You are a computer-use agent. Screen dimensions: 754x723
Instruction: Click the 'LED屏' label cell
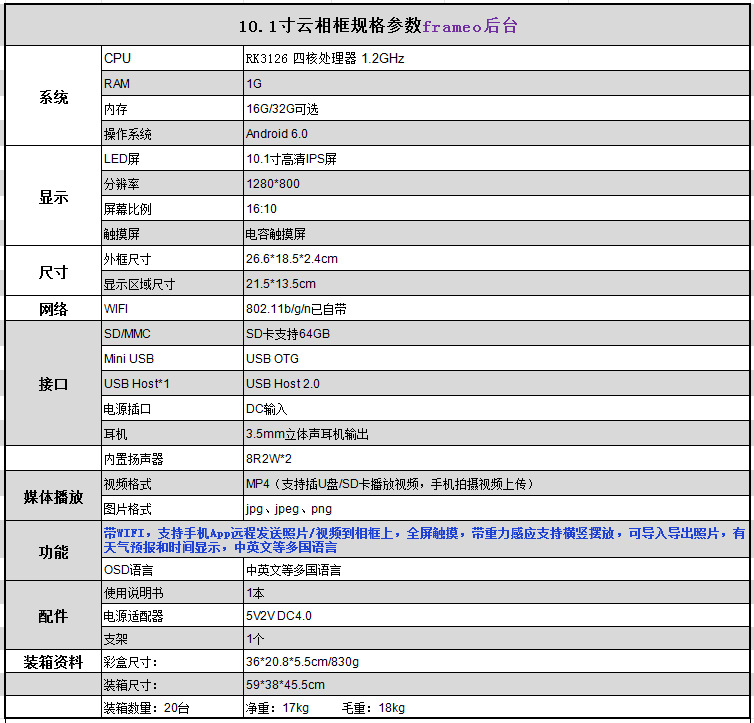pos(172,158)
